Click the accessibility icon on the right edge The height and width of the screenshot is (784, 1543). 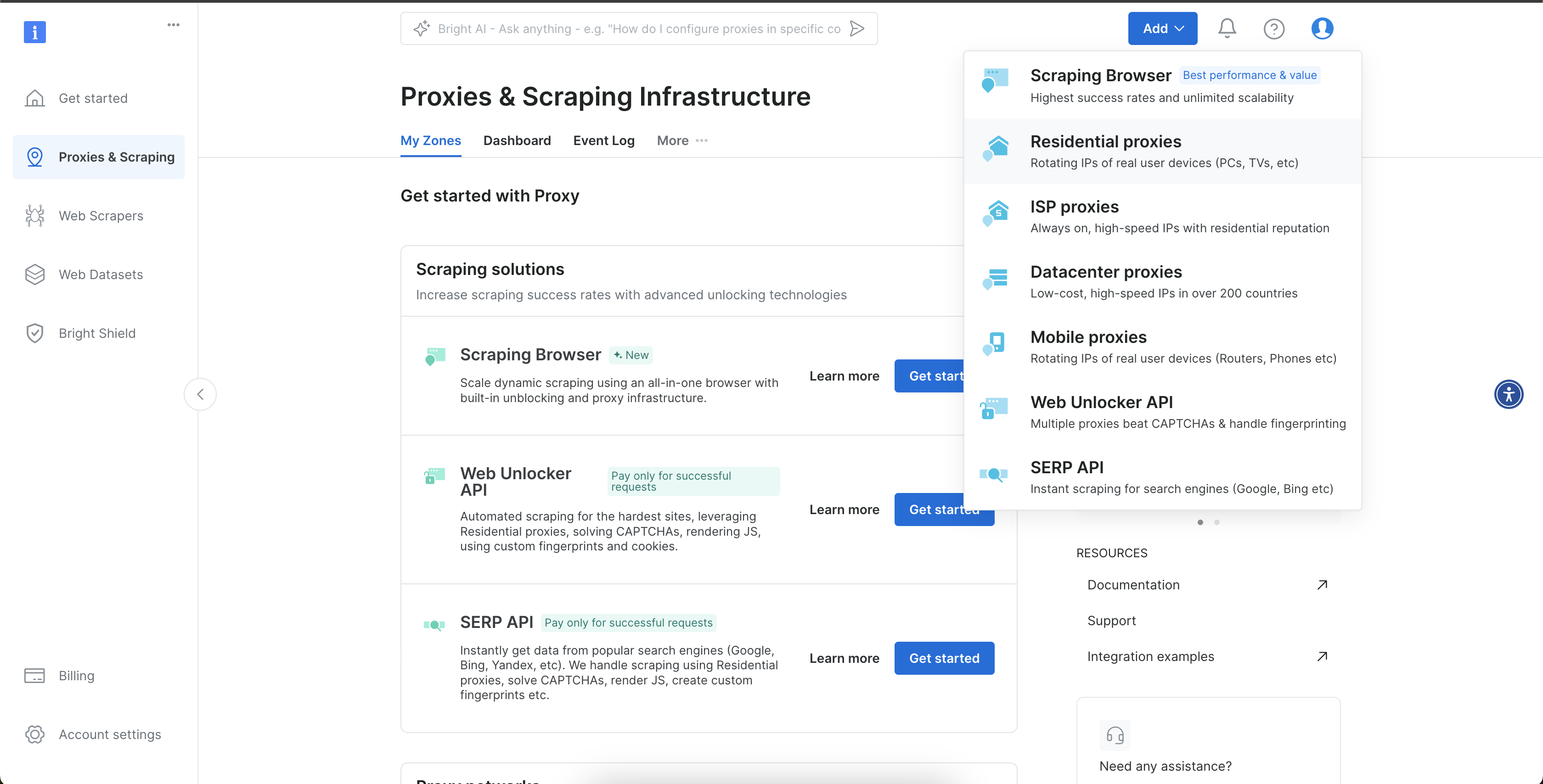click(x=1509, y=394)
